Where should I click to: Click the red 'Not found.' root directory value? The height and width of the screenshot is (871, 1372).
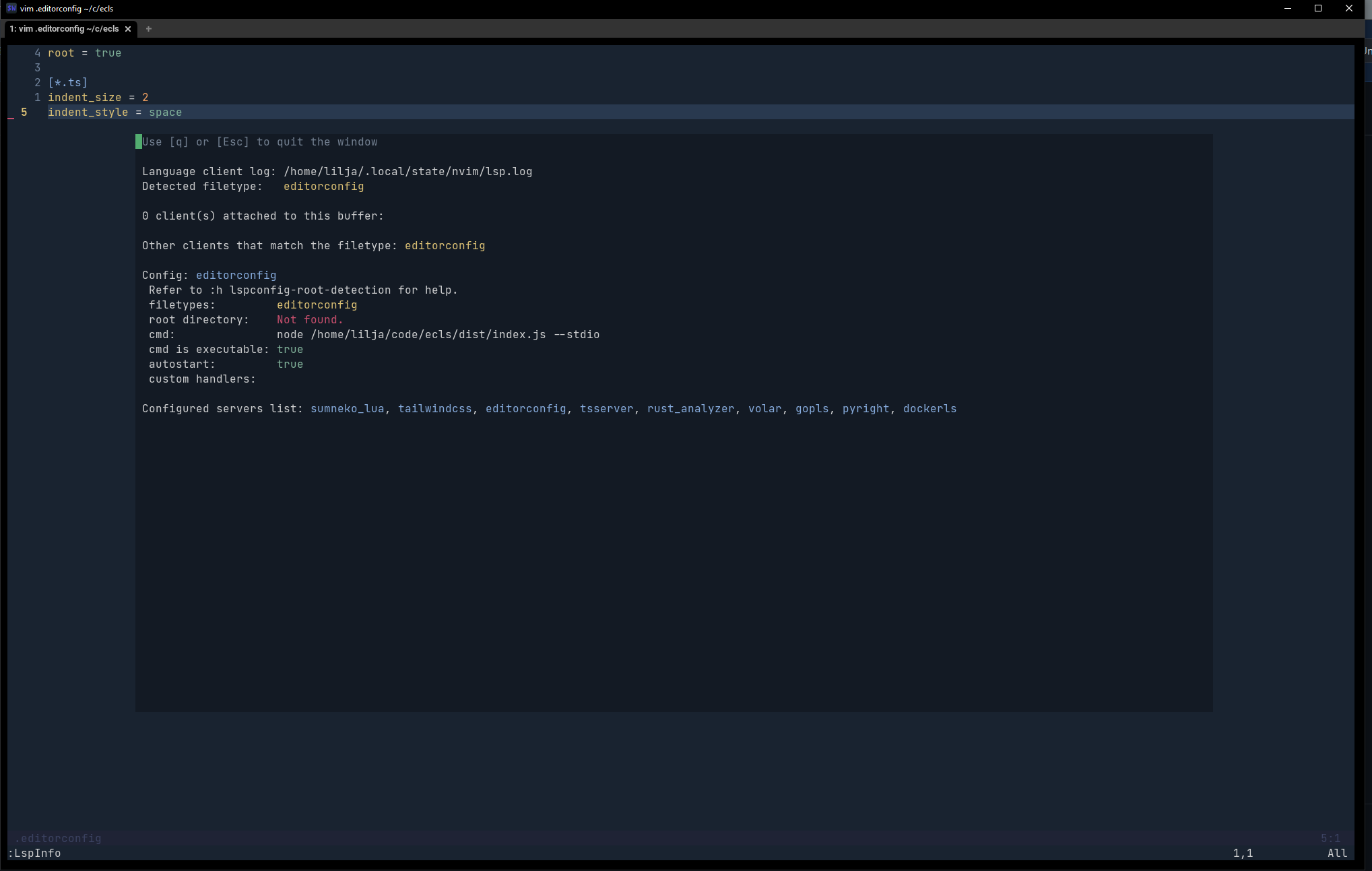pyautogui.click(x=310, y=320)
